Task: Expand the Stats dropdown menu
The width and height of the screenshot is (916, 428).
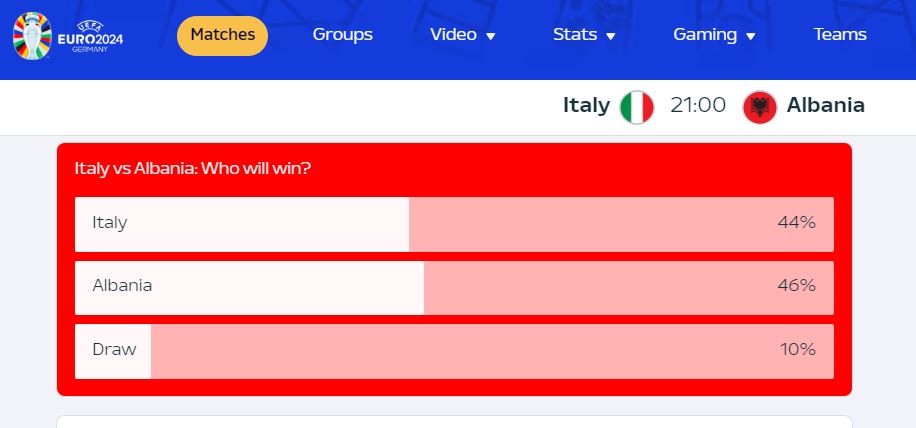Action: pos(584,35)
